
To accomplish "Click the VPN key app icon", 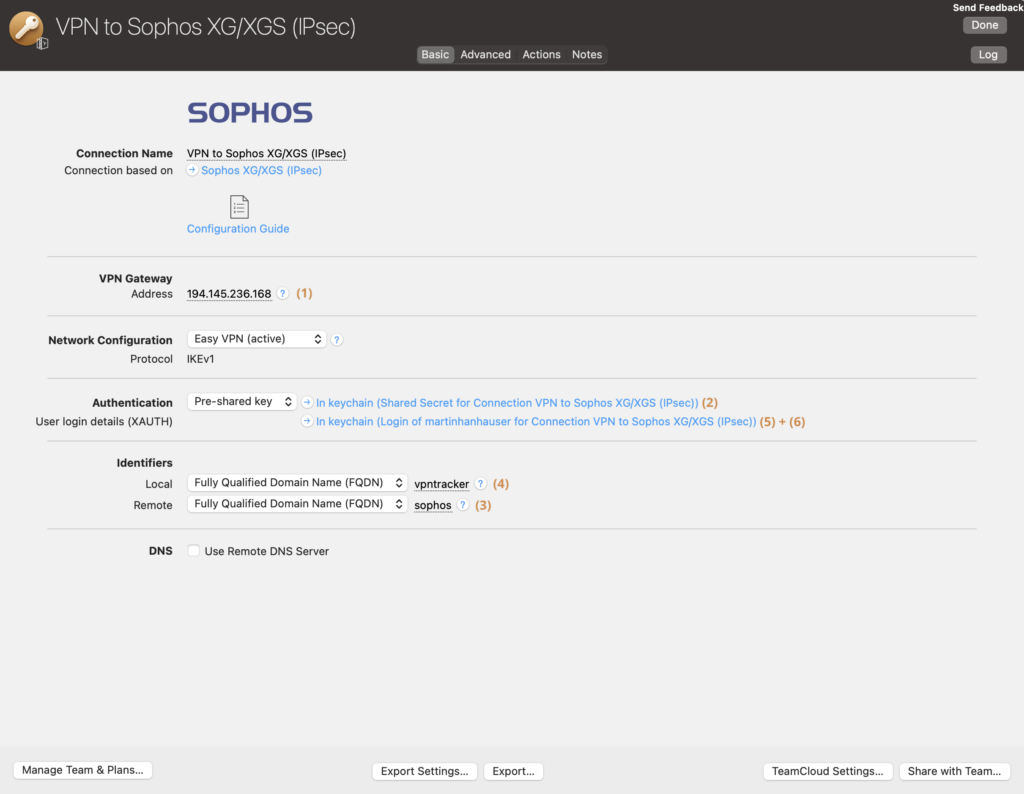I will [26, 27].
